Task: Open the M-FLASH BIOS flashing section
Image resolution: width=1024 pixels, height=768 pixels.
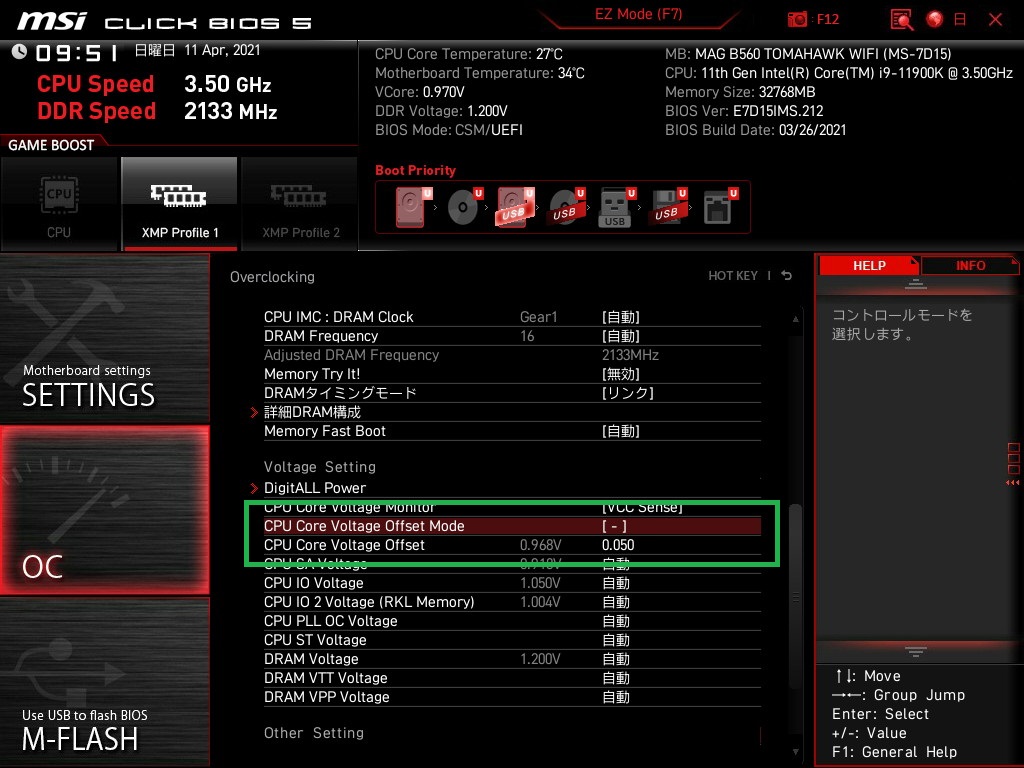Action: point(104,682)
